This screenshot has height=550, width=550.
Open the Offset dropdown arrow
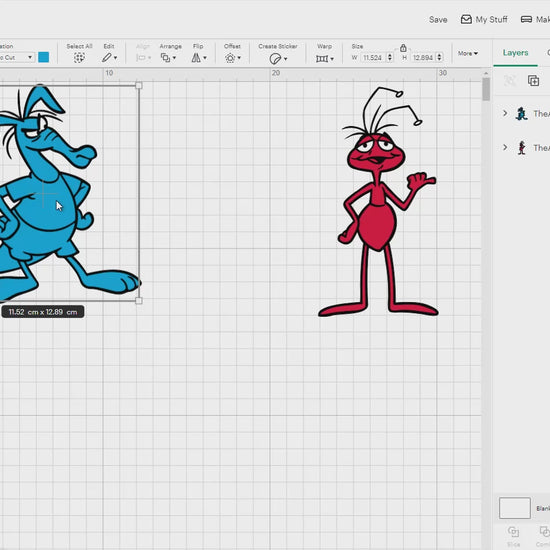coord(239,58)
